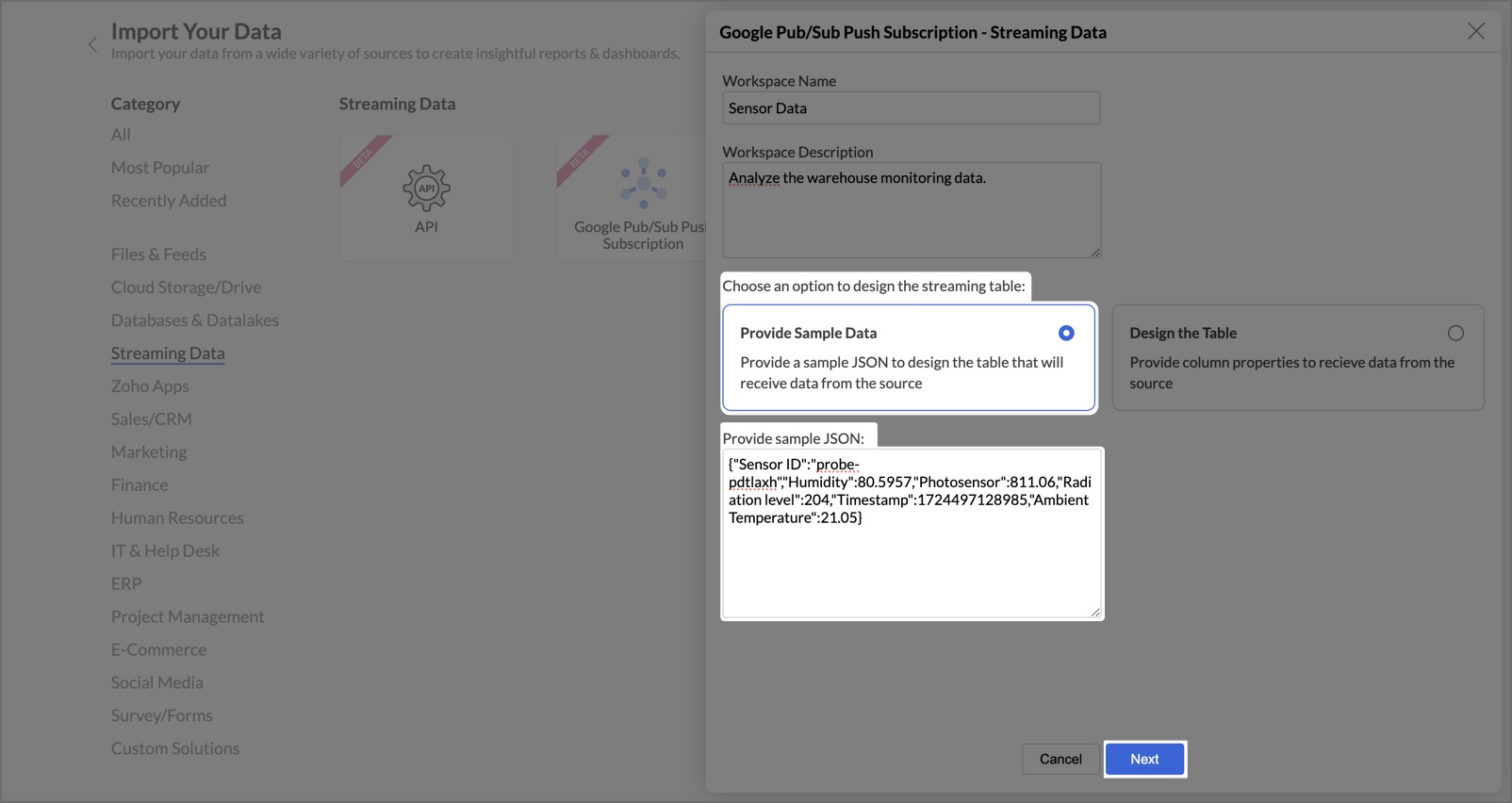Image resolution: width=1512 pixels, height=803 pixels.
Task: Select the Provide Sample Data radio button
Action: 1066,333
